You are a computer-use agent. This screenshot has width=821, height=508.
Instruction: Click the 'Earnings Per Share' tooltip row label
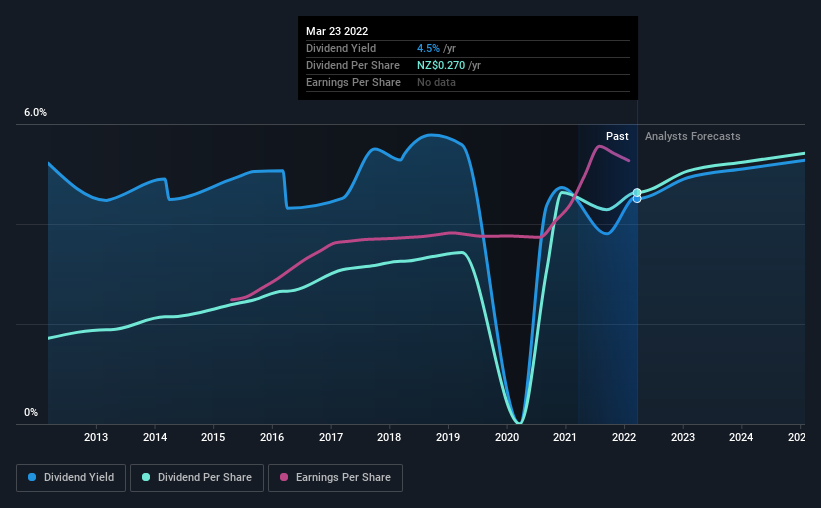(353, 82)
